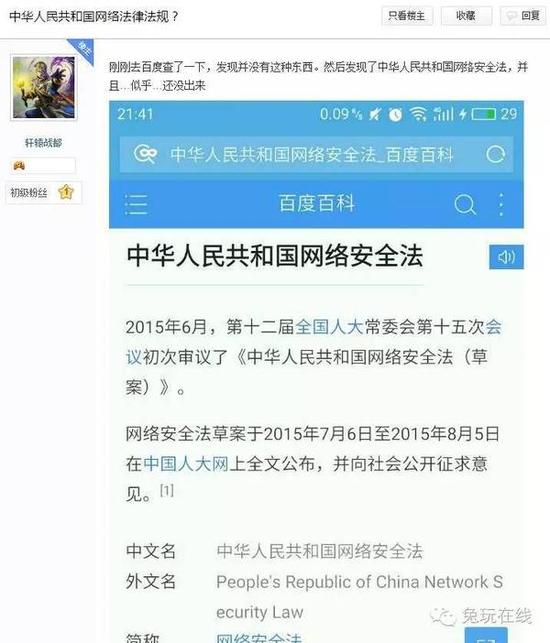
Task: Open the 中国人大网 hyperlink
Action: (x=186, y=464)
